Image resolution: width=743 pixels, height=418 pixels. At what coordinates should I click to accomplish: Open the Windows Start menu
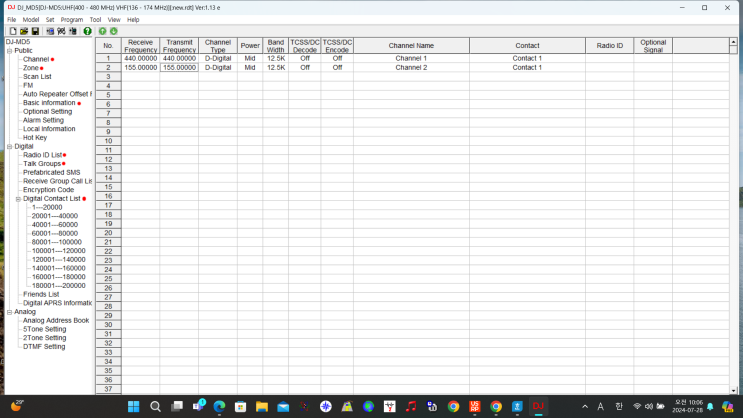pyautogui.click(x=134, y=407)
